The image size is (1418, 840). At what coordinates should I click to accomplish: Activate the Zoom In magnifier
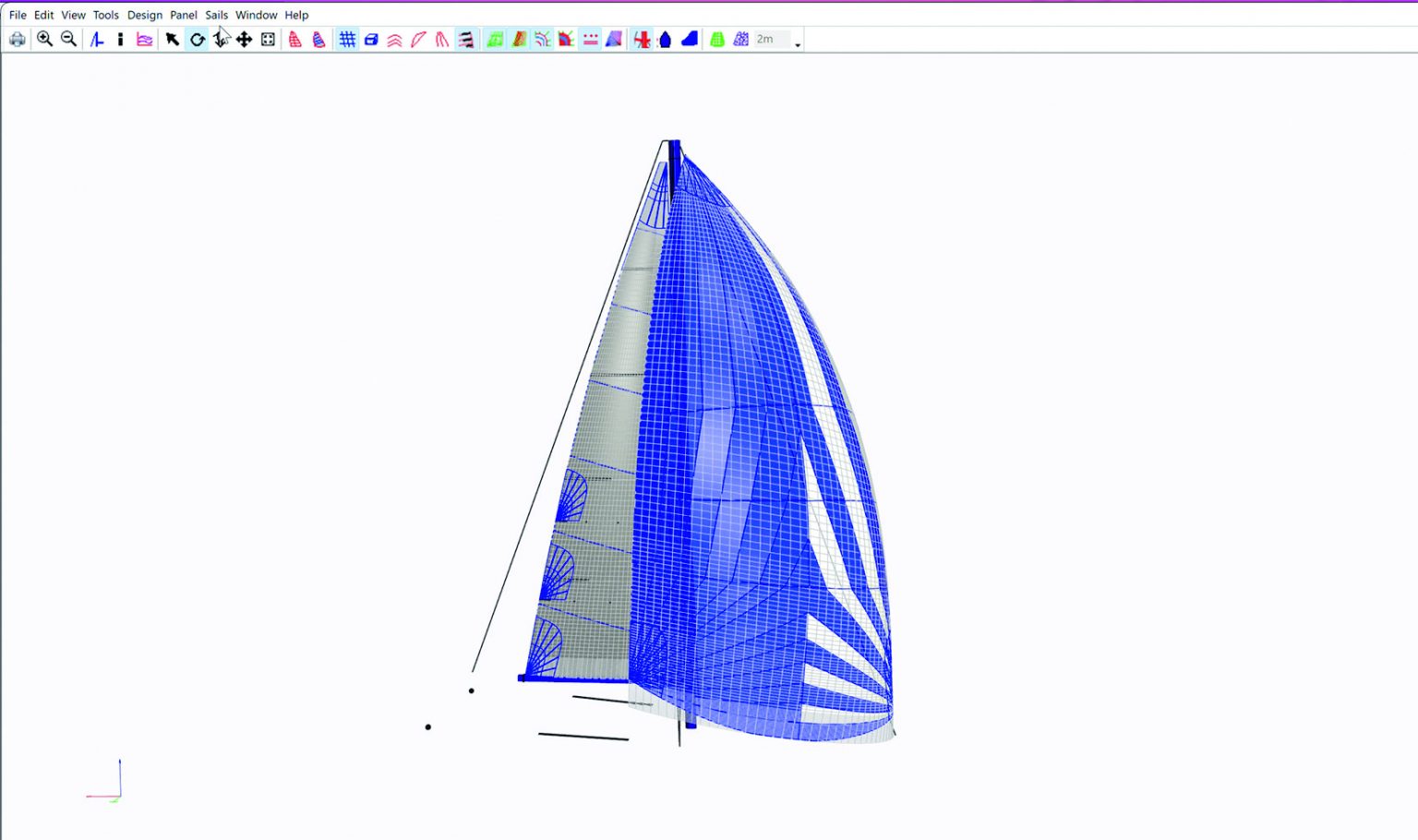tap(44, 39)
